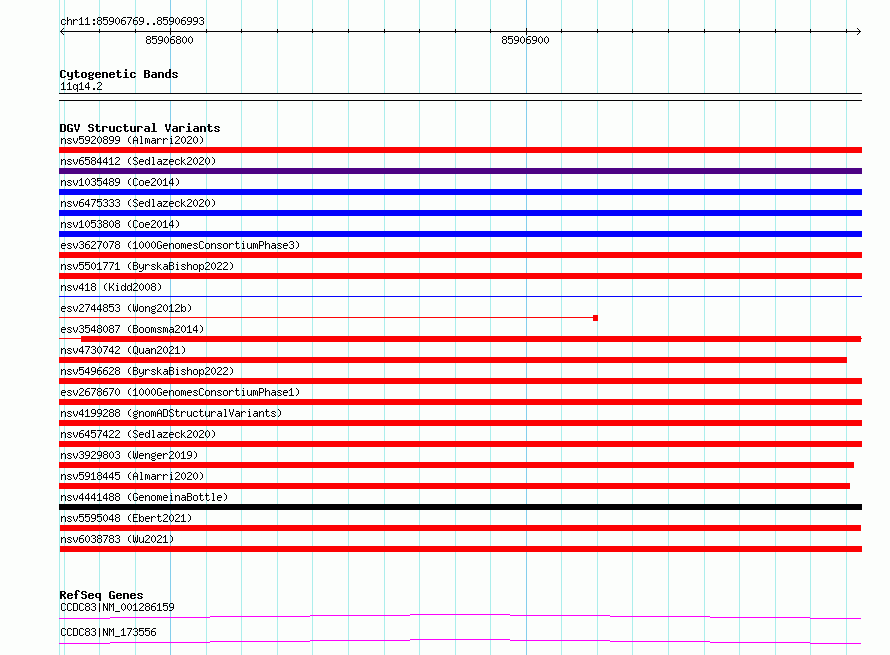Click the thin blue line of nsv418
Image resolution: width=890 pixels, height=655 pixels.
click(460, 296)
